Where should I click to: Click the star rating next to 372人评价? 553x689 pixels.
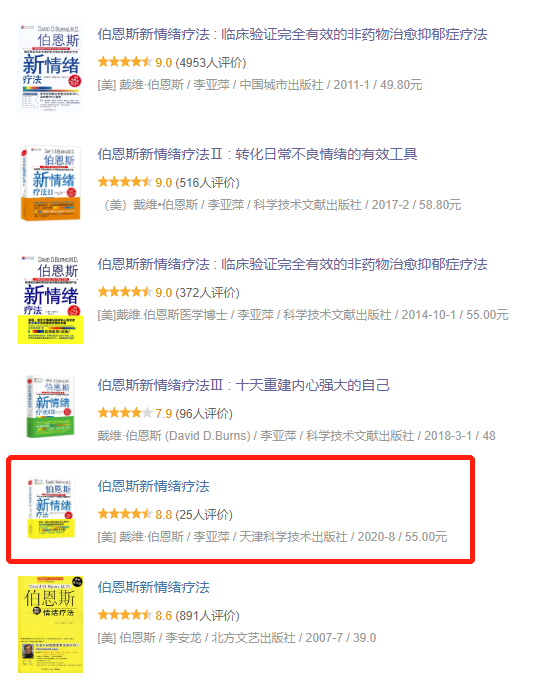click(125, 291)
